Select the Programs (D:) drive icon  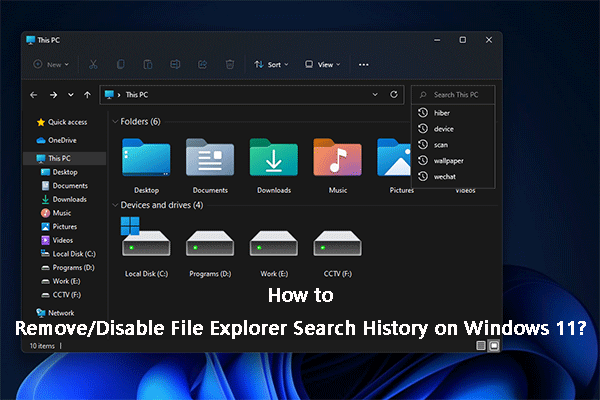[x=210, y=243]
